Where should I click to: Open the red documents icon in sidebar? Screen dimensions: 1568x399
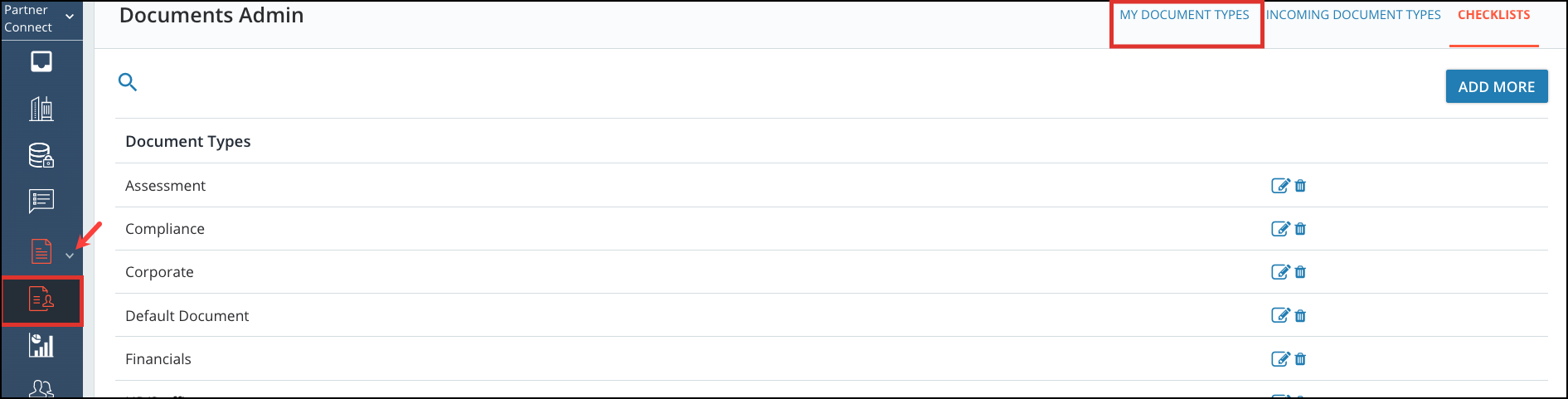[41, 251]
